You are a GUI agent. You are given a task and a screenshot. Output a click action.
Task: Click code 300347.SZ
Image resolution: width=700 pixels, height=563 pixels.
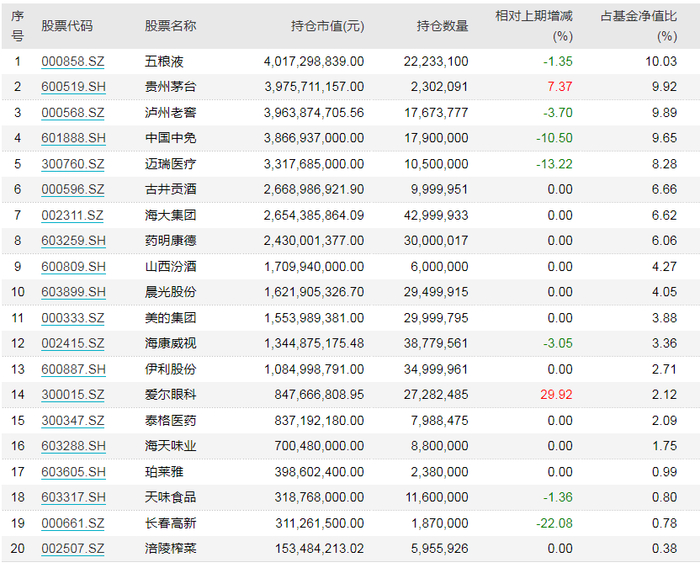pyautogui.click(x=73, y=421)
